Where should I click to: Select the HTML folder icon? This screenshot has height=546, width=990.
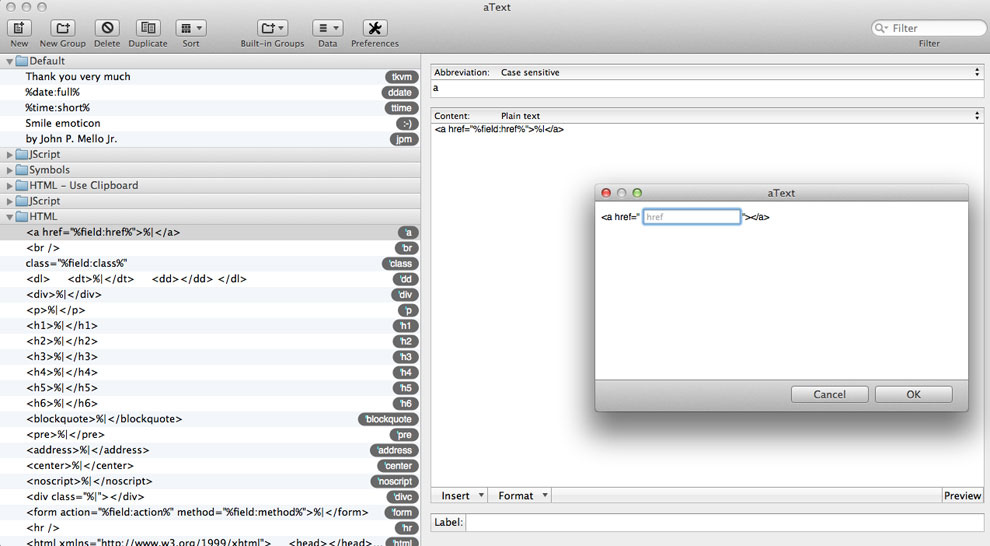tap(21, 217)
